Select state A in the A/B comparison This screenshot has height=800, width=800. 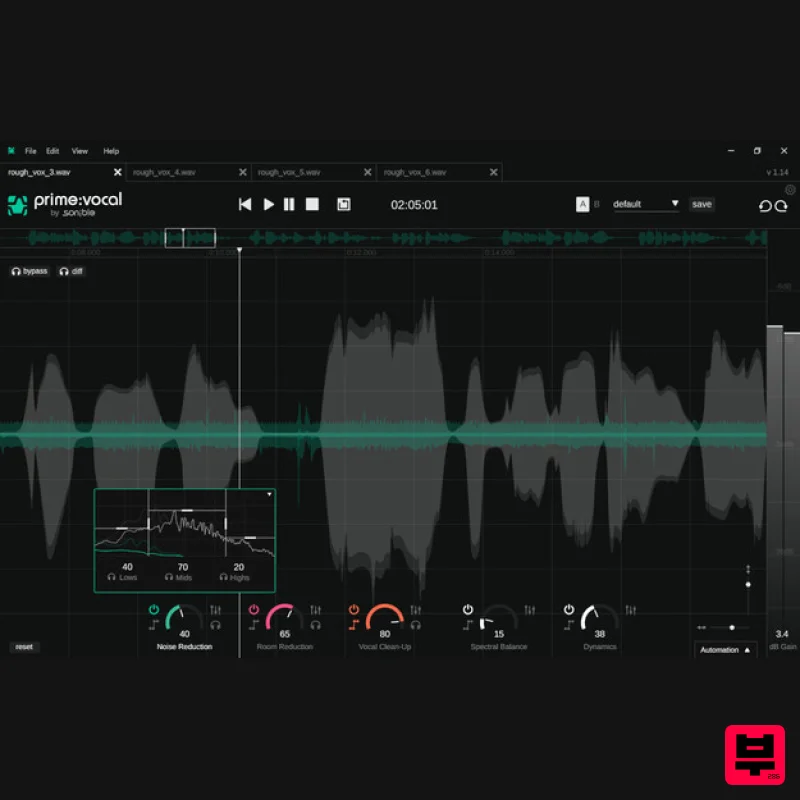click(583, 204)
